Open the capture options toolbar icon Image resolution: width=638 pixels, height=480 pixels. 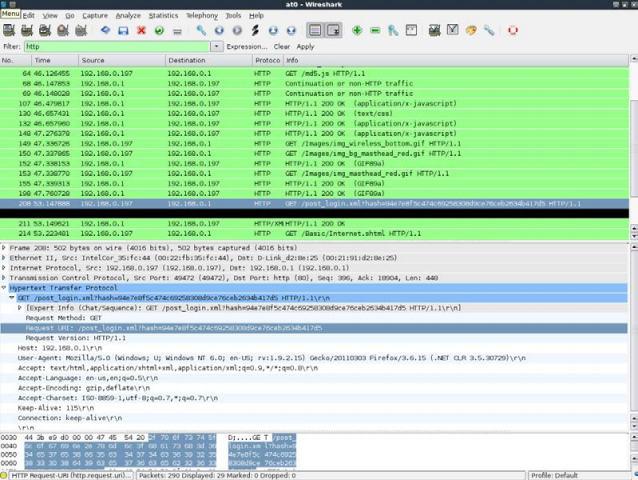click(x=27, y=30)
